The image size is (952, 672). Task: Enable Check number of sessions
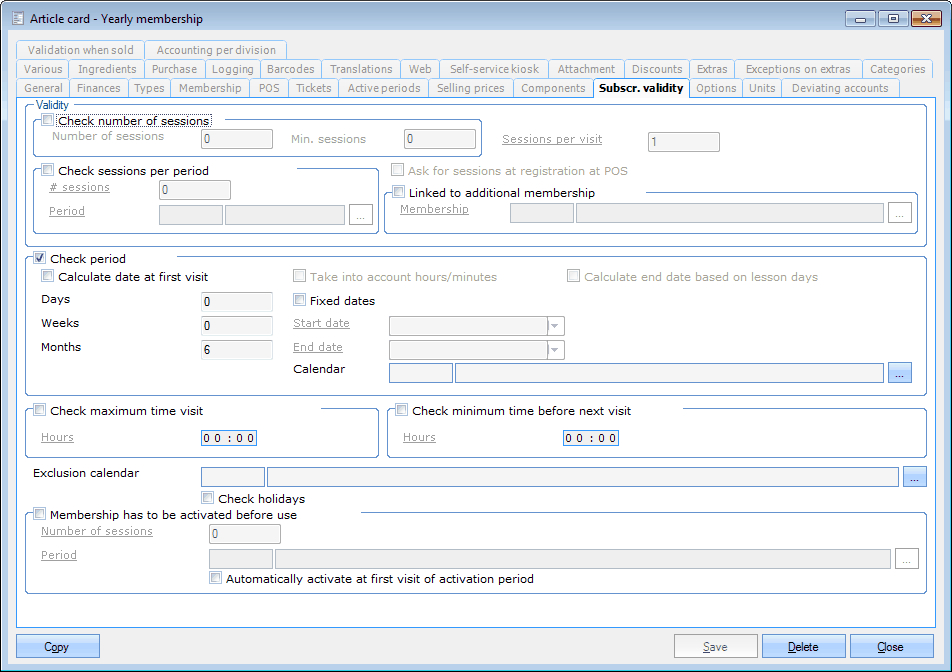48,121
